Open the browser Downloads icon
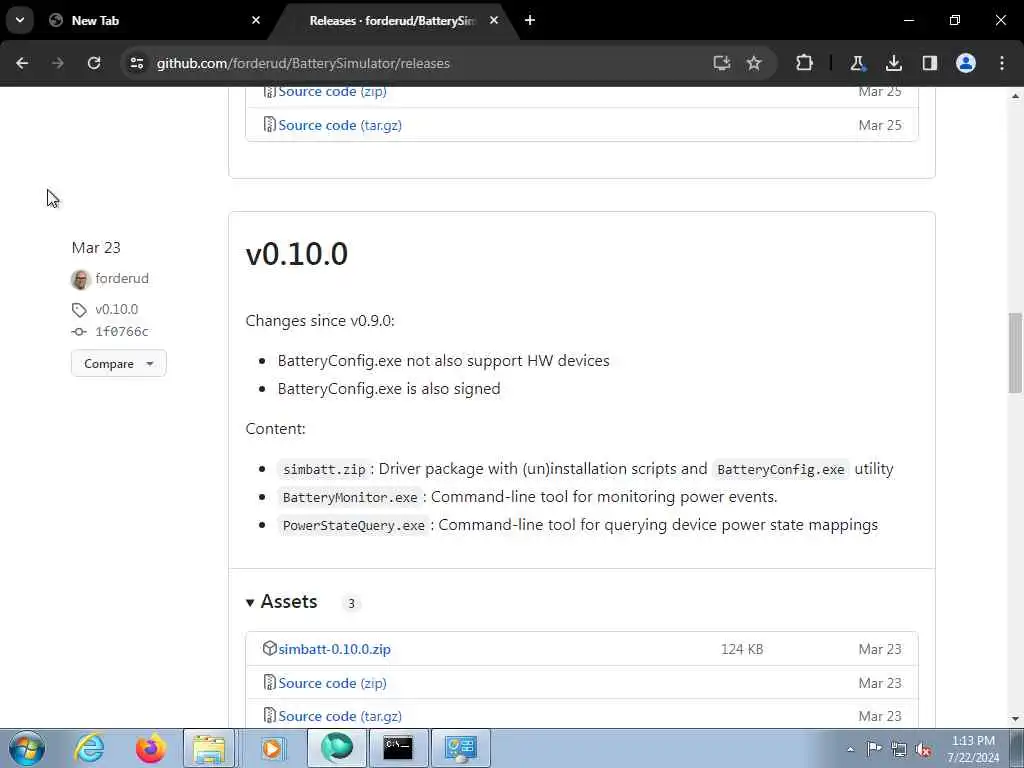This screenshot has width=1024, height=768. tap(893, 63)
